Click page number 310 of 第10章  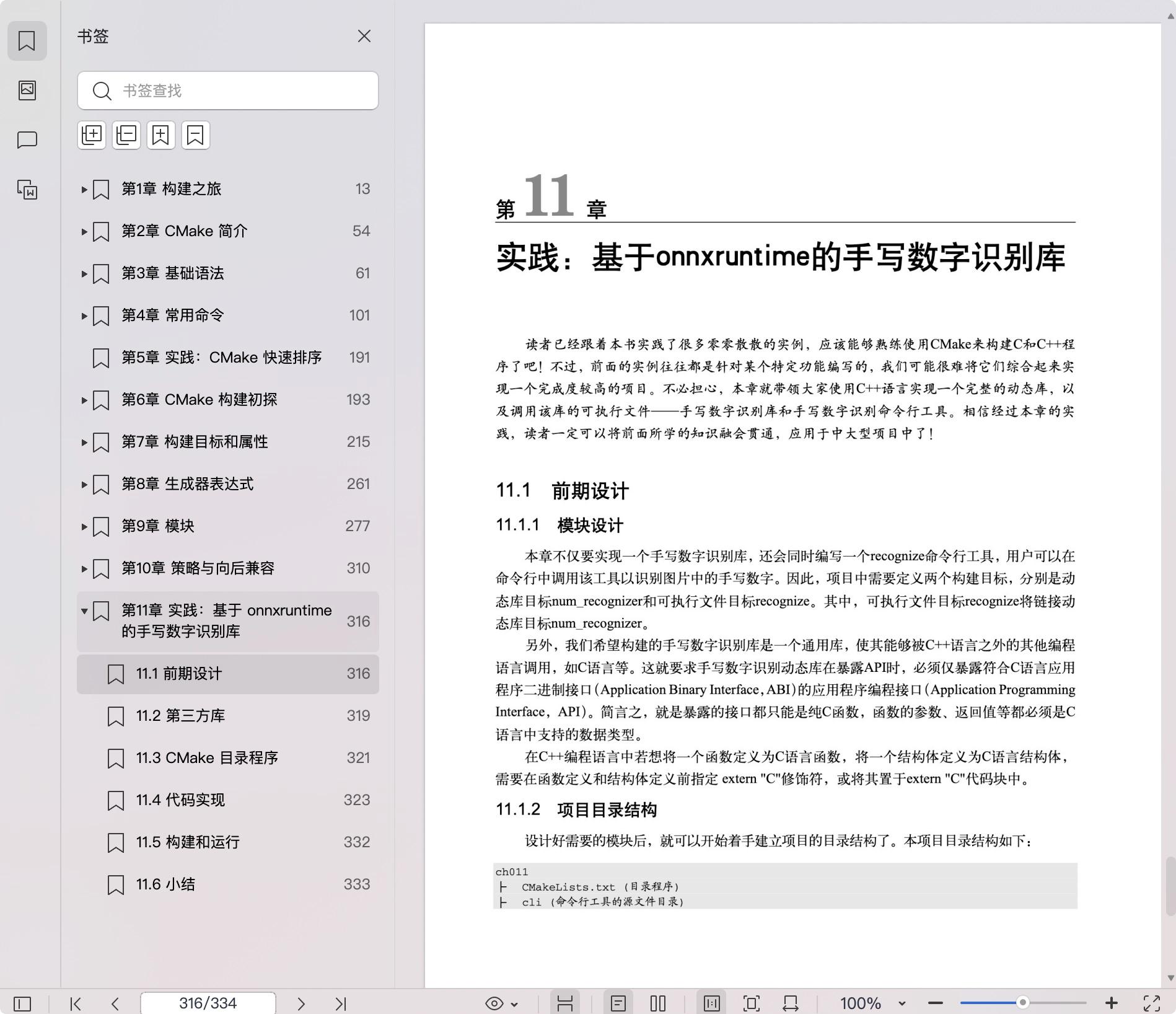(358, 568)
